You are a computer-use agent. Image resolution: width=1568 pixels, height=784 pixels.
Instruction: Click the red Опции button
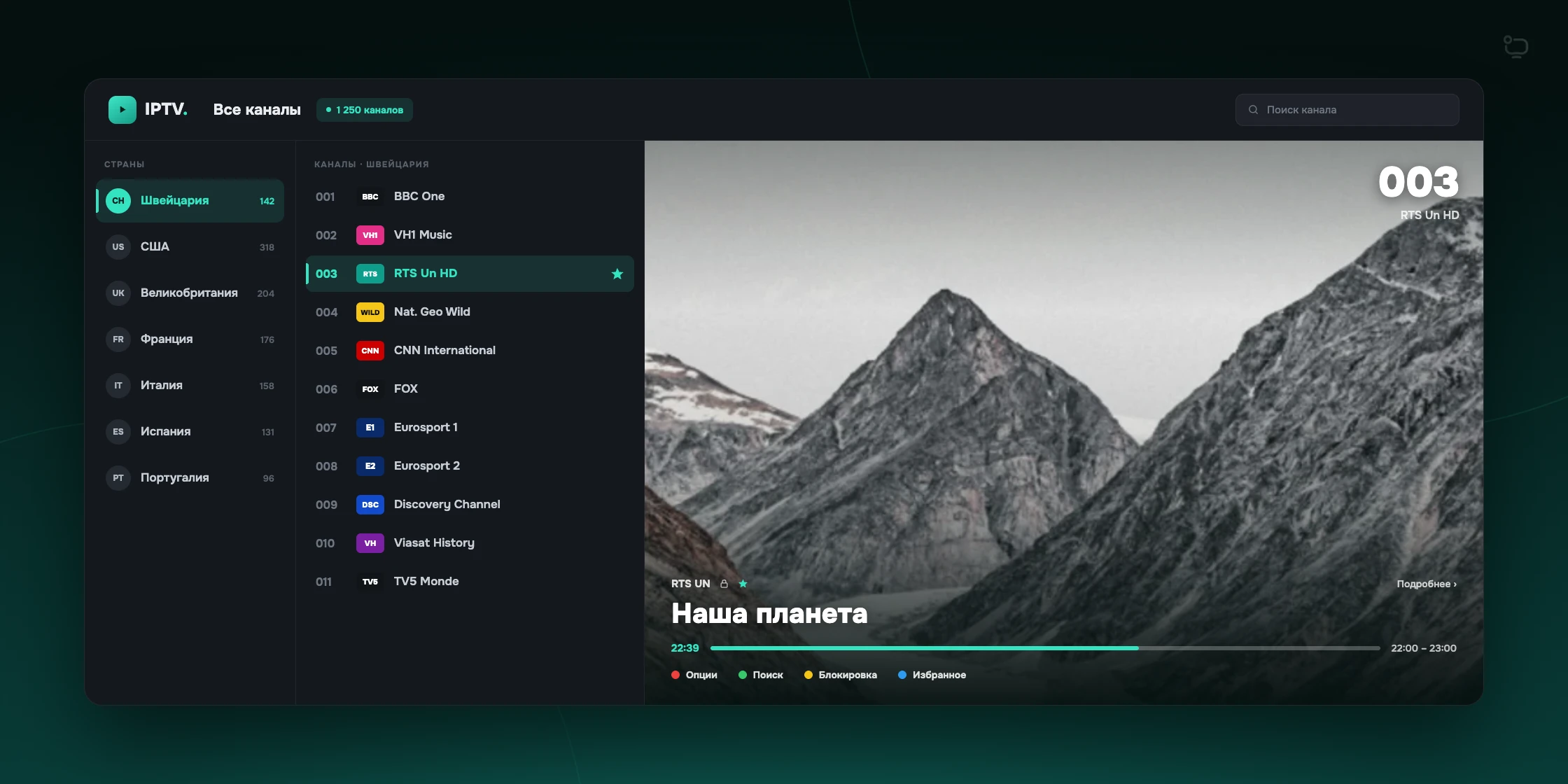pos(694,675)
